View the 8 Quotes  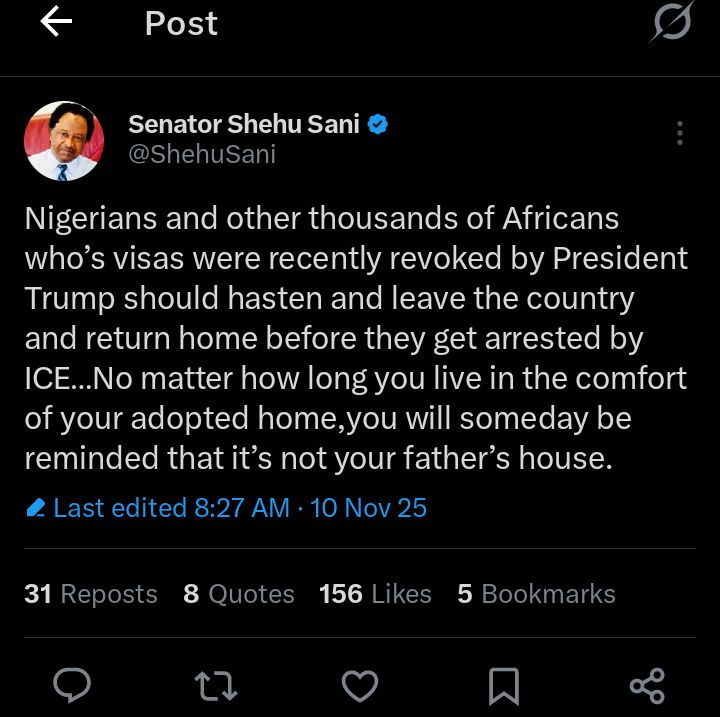(x=239, y=594)
